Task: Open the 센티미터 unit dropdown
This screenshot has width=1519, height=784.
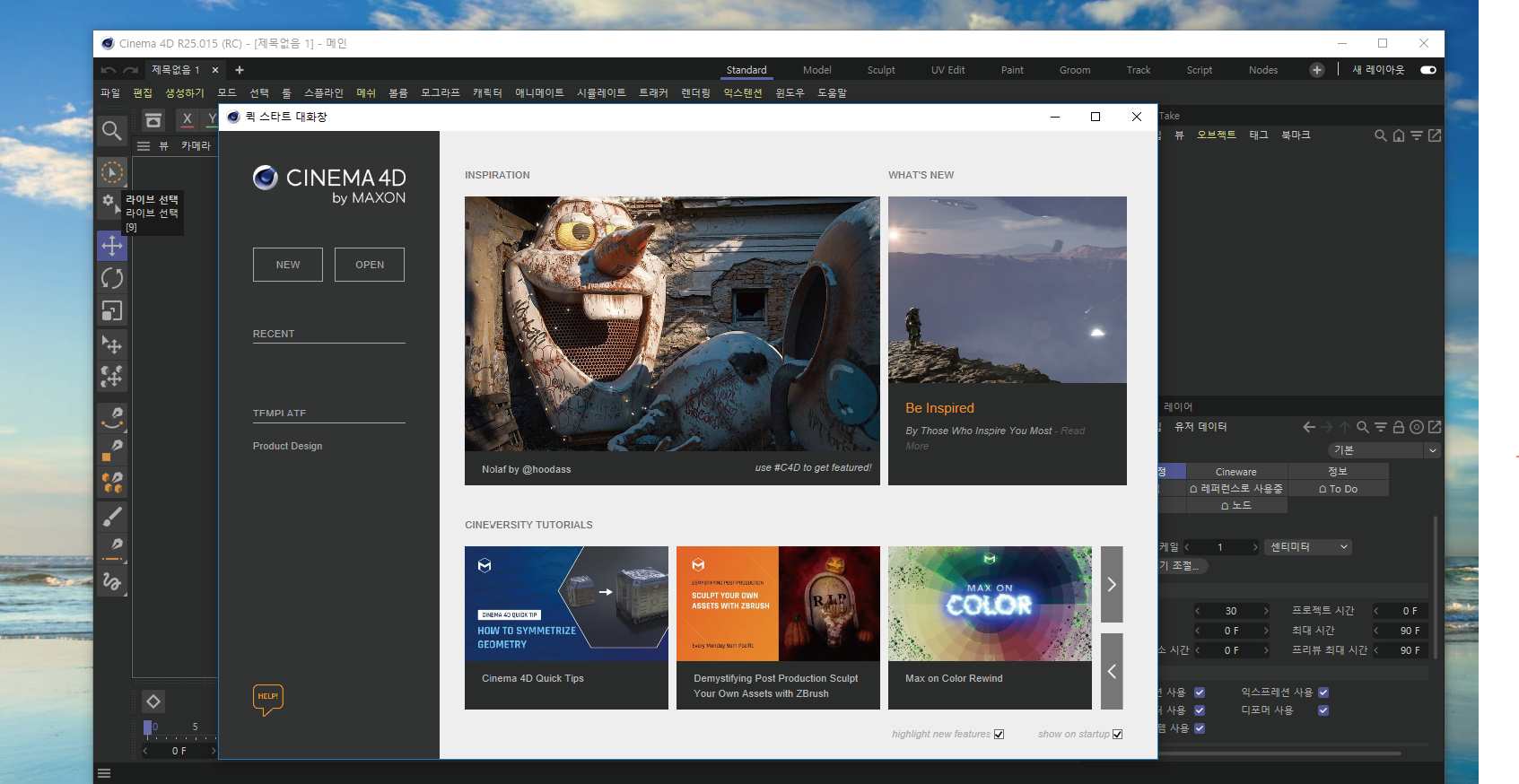Action: 1308,547
